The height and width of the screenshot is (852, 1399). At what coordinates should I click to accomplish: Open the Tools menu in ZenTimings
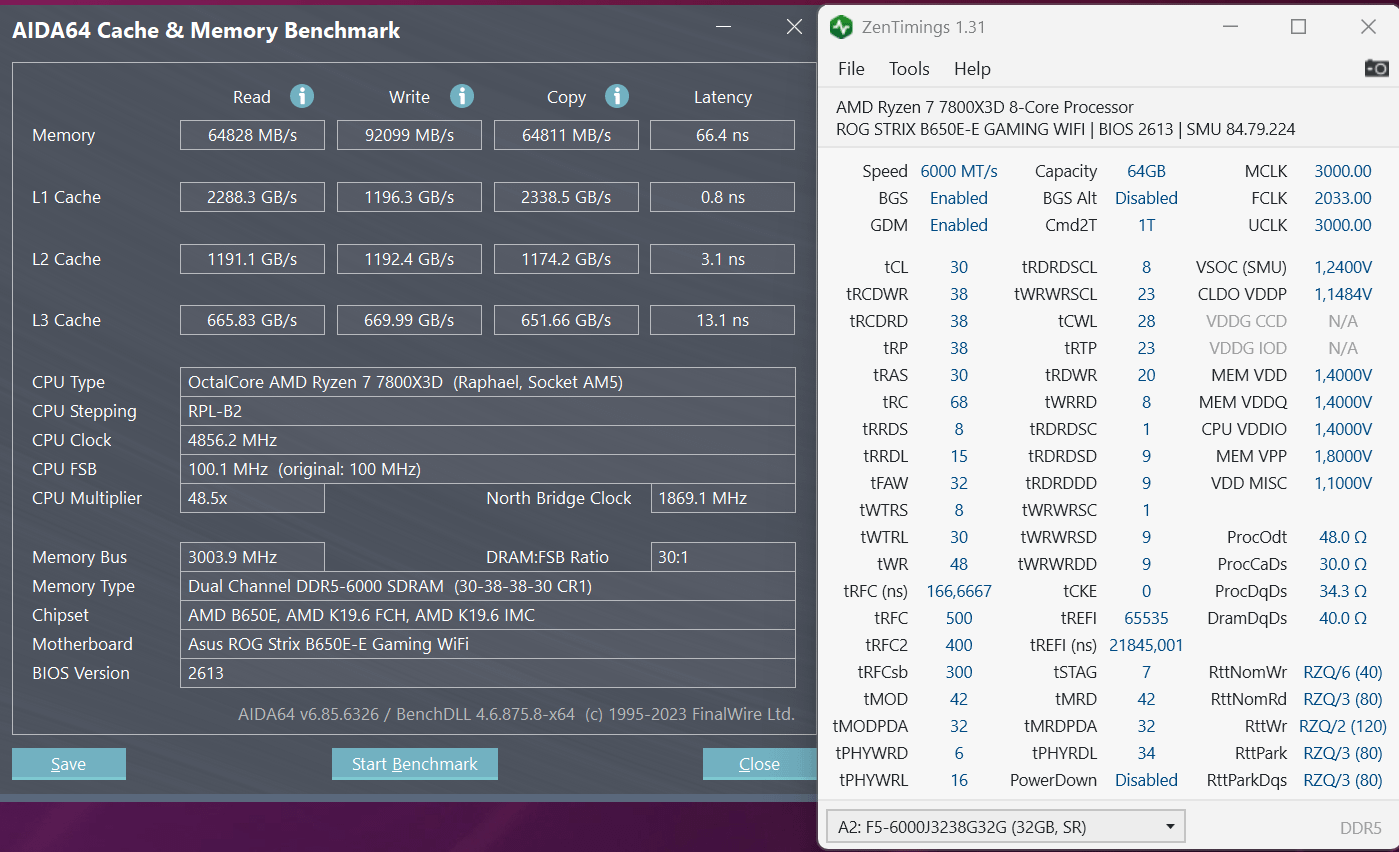tap(909, 69)
